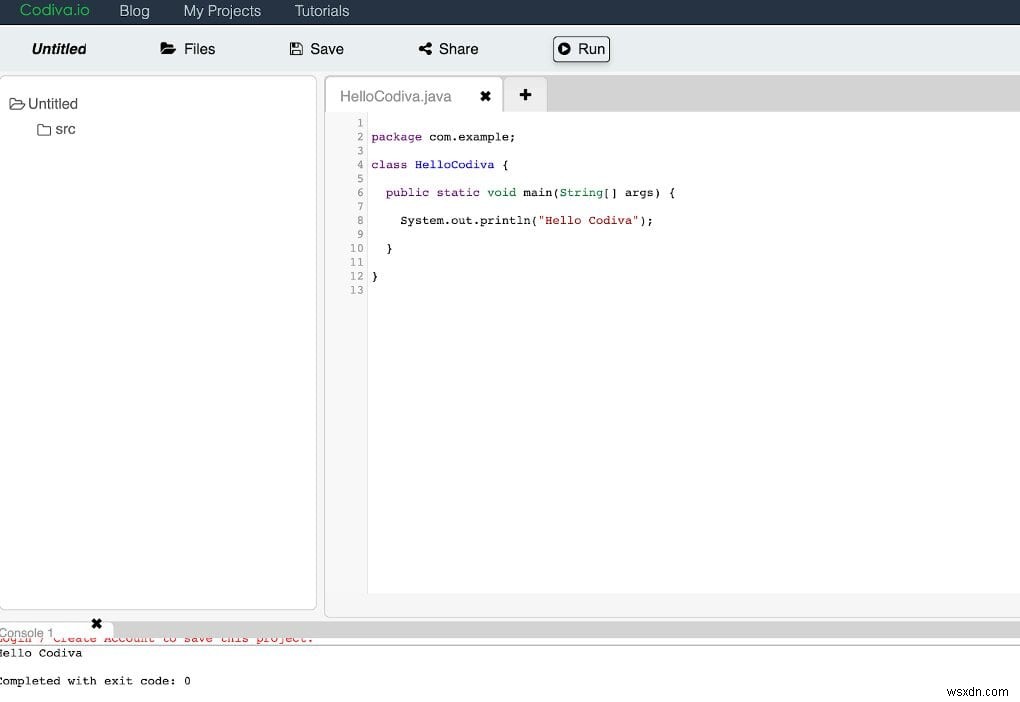Click line number 13 in the gutter

point(356,290)
